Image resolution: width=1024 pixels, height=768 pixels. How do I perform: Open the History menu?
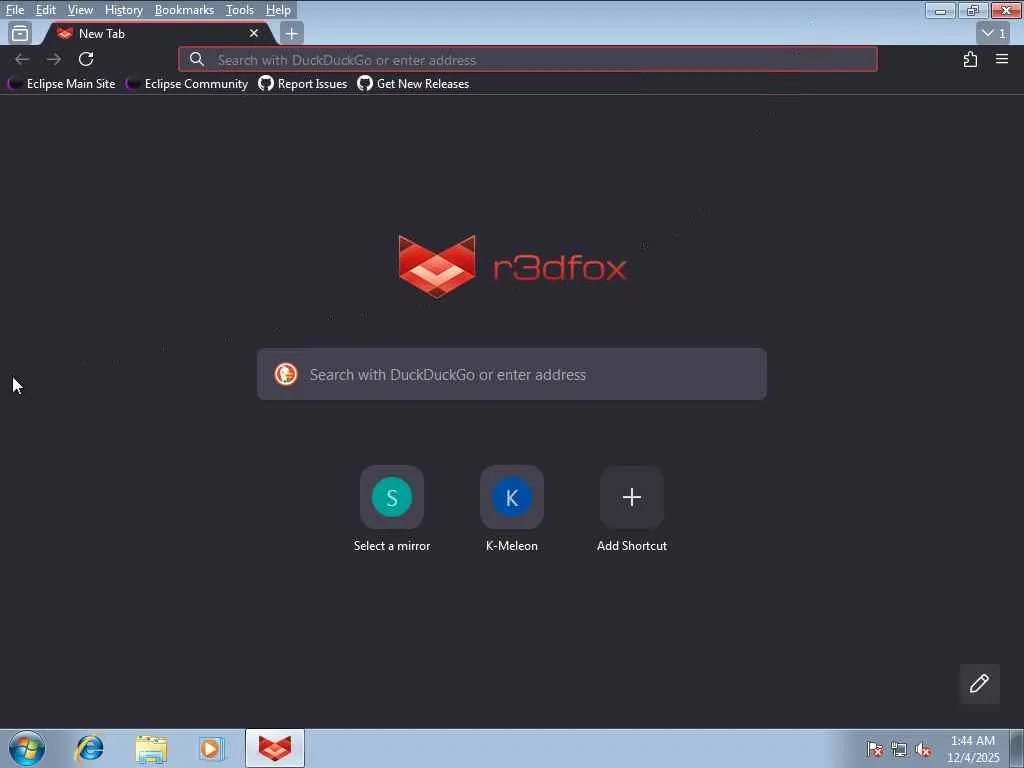[123, 10]
